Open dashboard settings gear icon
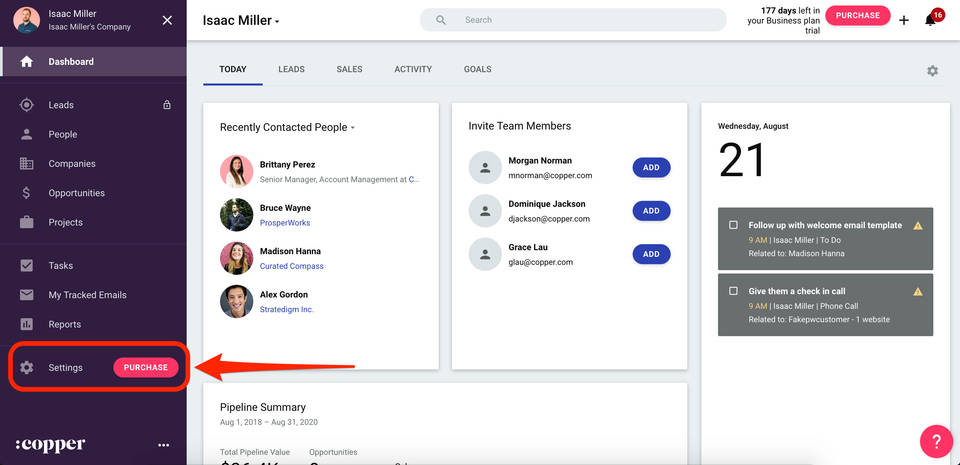This screenshot has width=960, height=465. pos(932,71)
